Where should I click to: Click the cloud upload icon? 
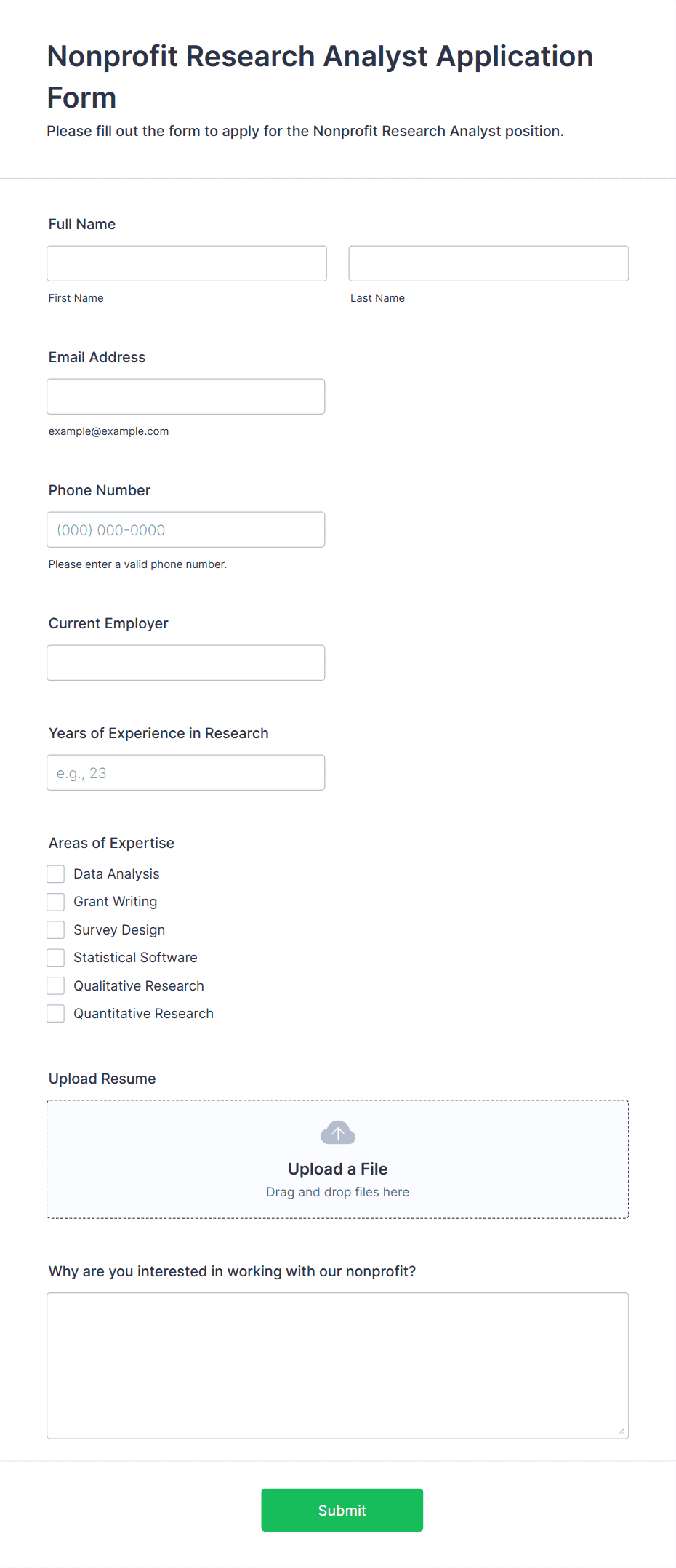click(x=338, y=1132)
